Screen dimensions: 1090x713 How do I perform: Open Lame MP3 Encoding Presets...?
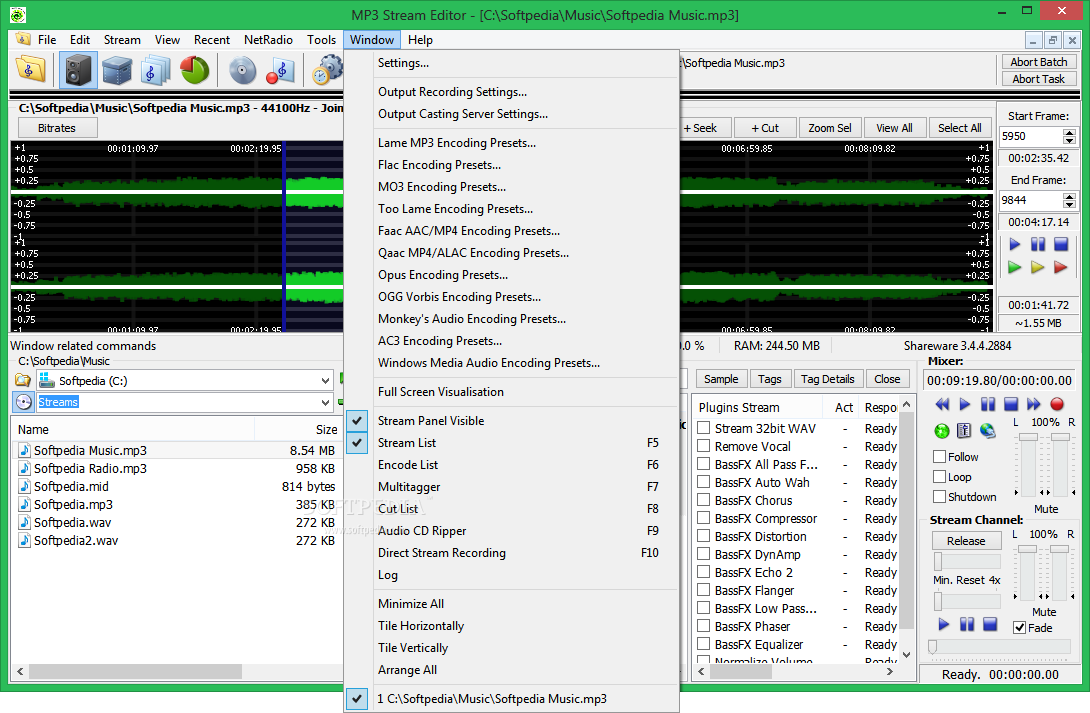[x=511, y=142]
